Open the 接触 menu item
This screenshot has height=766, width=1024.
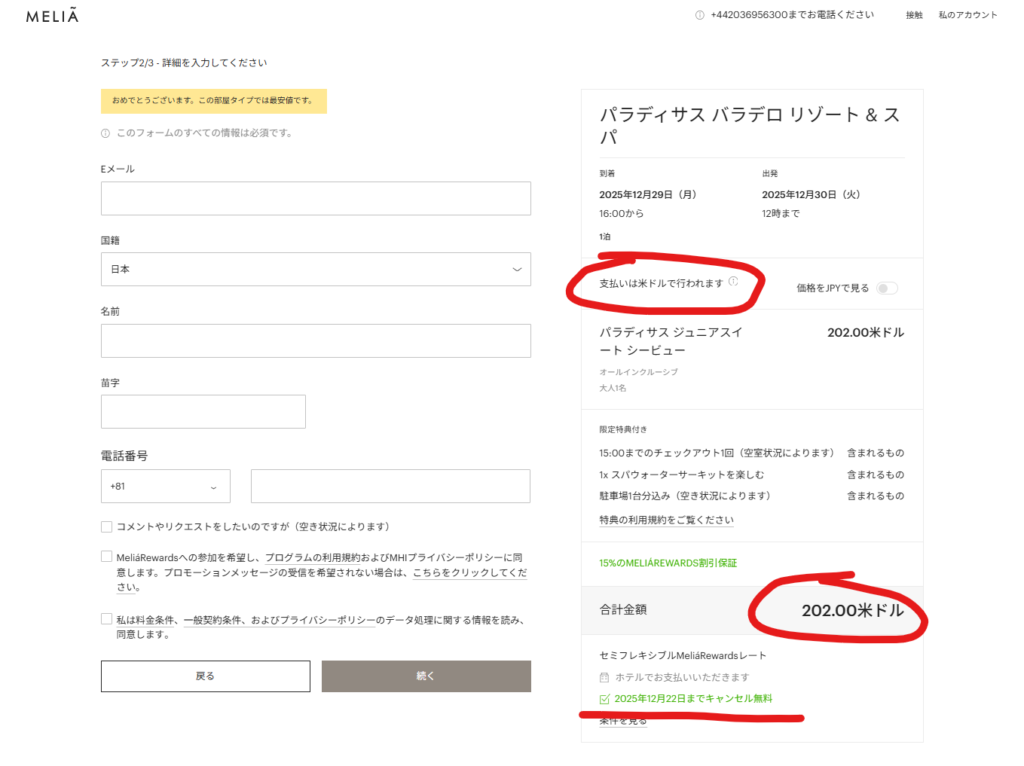[914, 15]
